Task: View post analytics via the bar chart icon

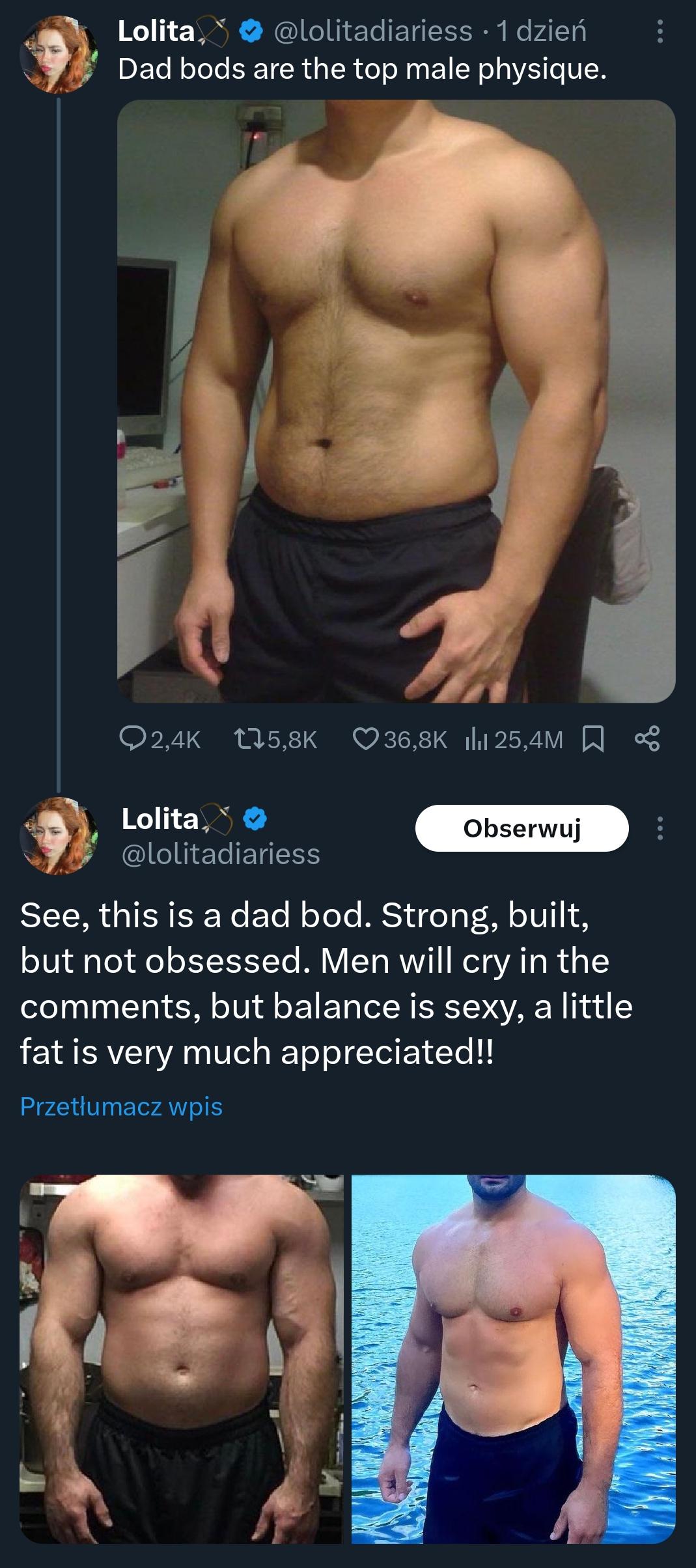Action: pos(476,740)
